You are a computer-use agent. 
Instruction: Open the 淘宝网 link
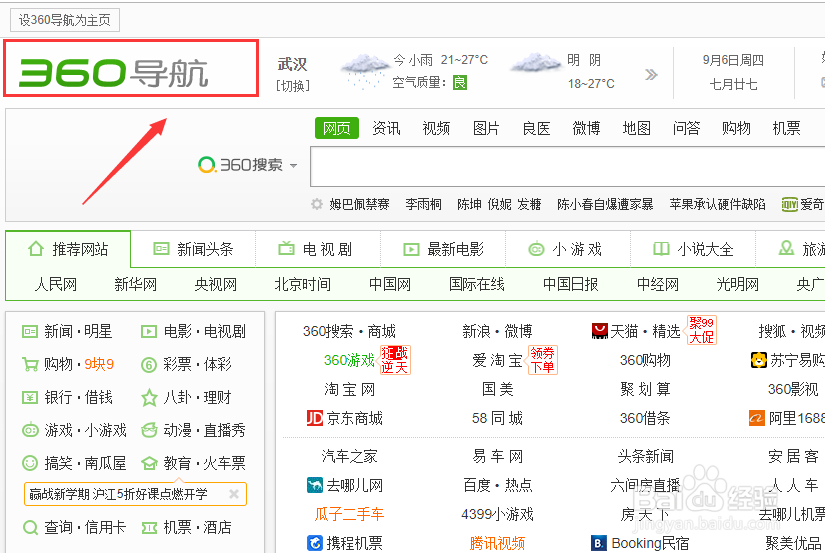tap(349, 389)
